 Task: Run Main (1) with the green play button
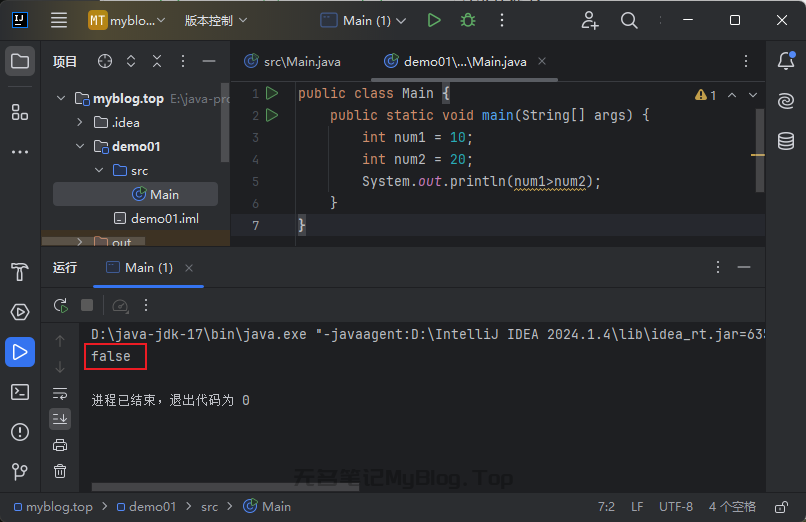(x=434, y=21)
